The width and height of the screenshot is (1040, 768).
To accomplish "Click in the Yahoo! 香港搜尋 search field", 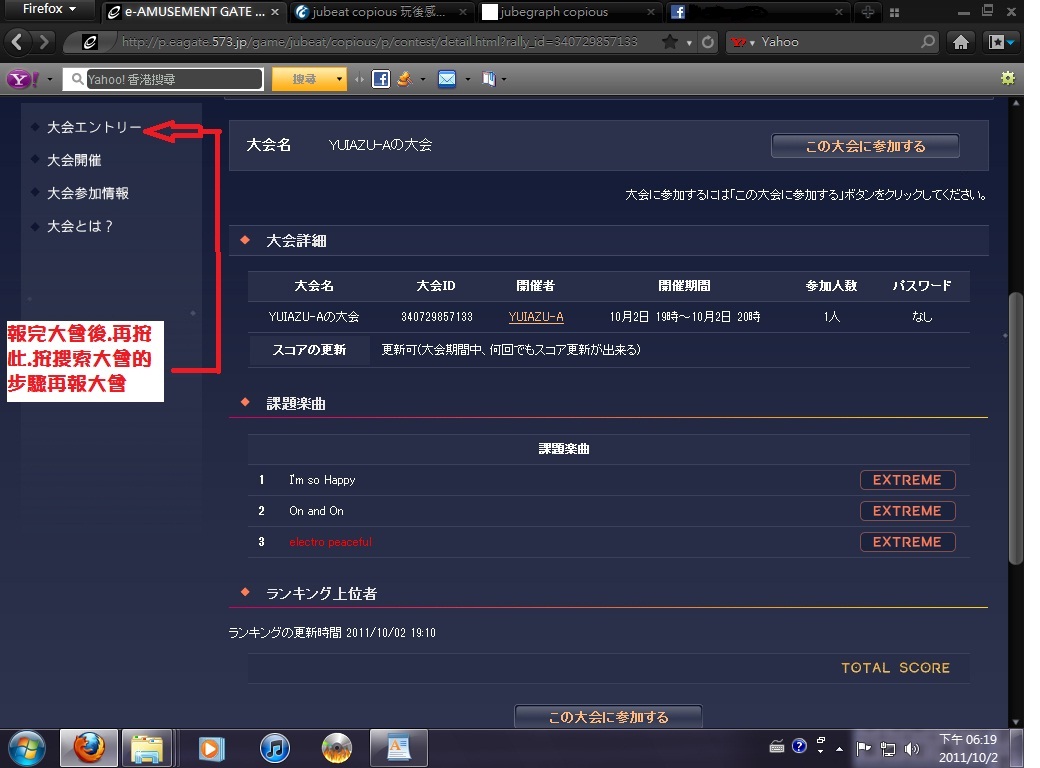I will (170, 79).
